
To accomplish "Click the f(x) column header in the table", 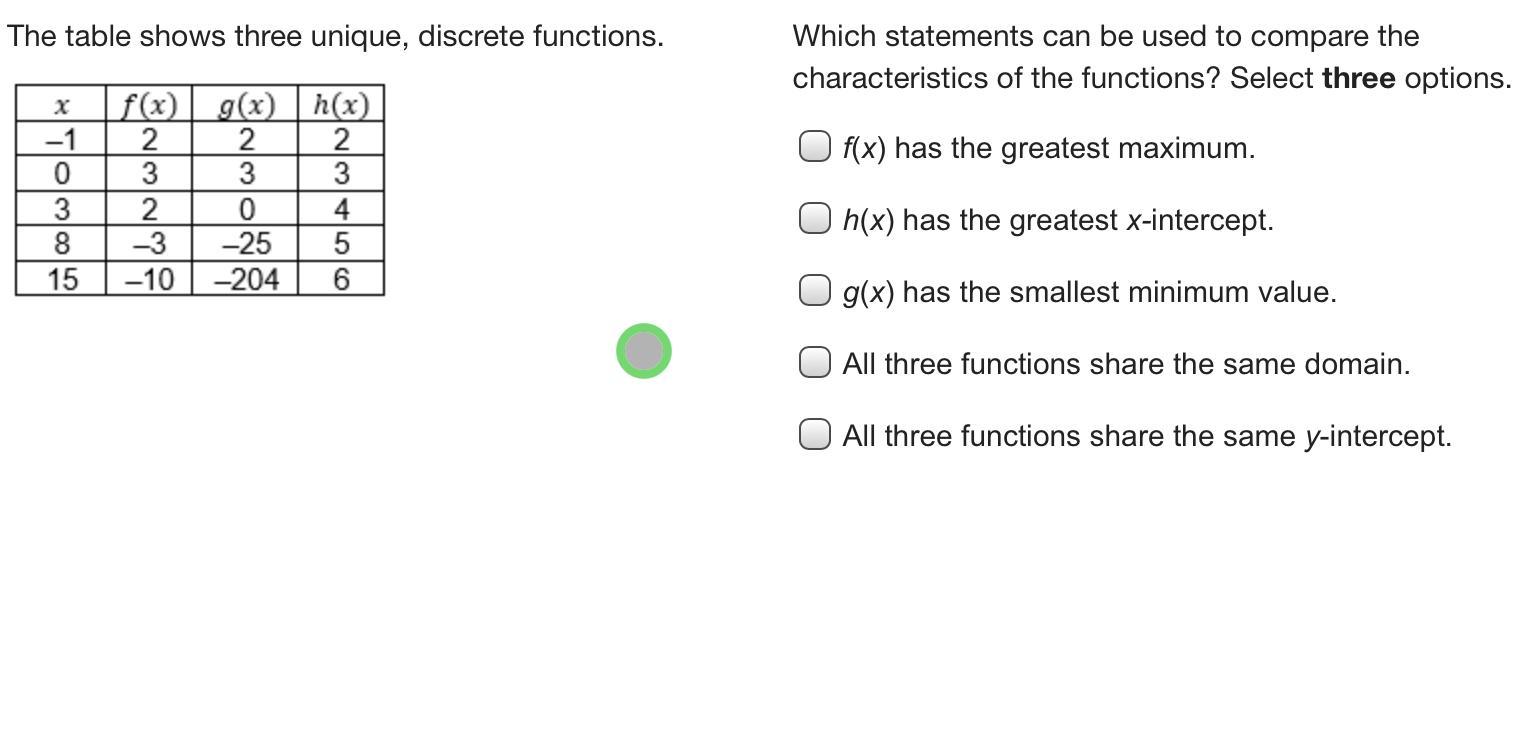I will 148,104.
